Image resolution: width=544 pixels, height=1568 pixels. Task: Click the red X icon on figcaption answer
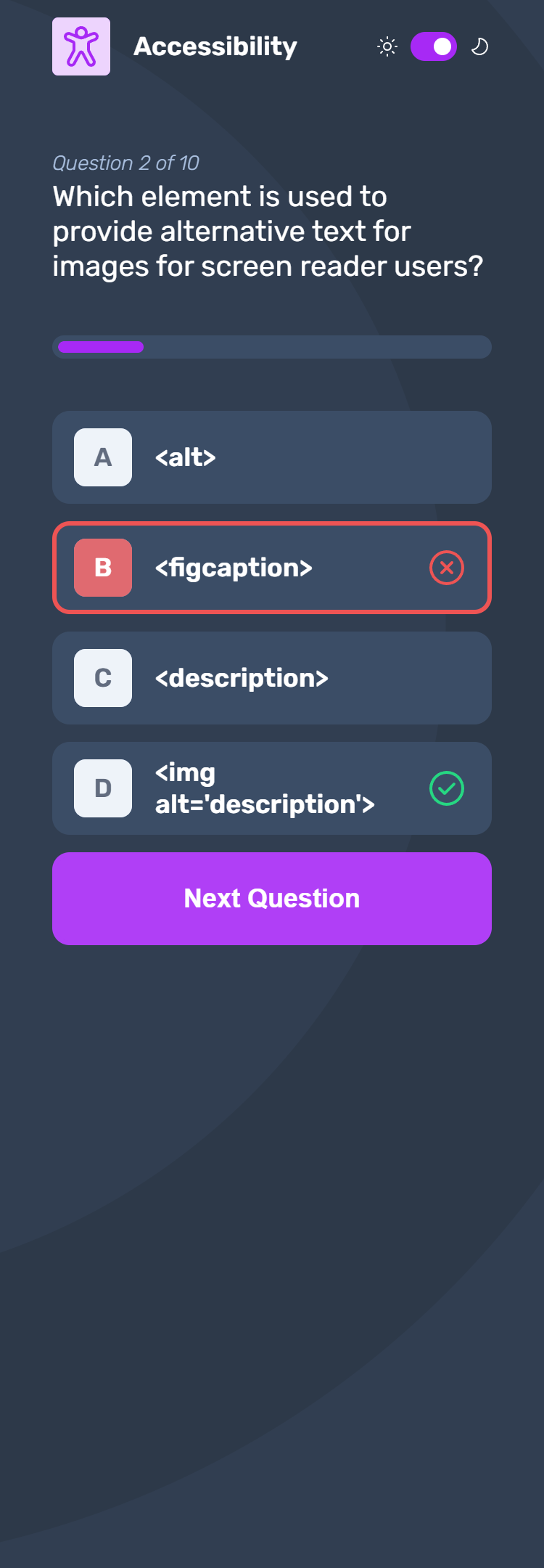point(447,568)
